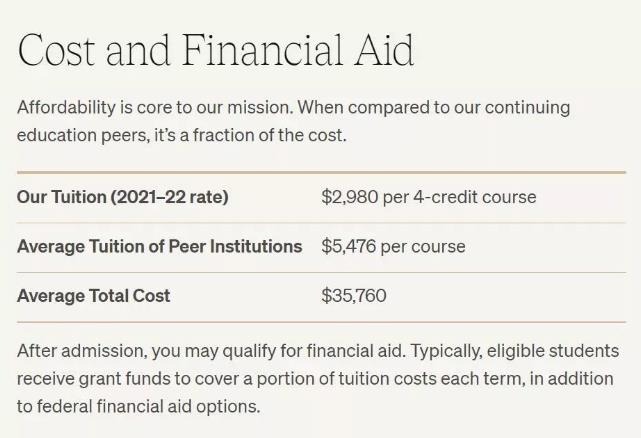This screenshot has width=641, height=438.
Task: Select the "$35,760" total cost value
Action: 353,295
